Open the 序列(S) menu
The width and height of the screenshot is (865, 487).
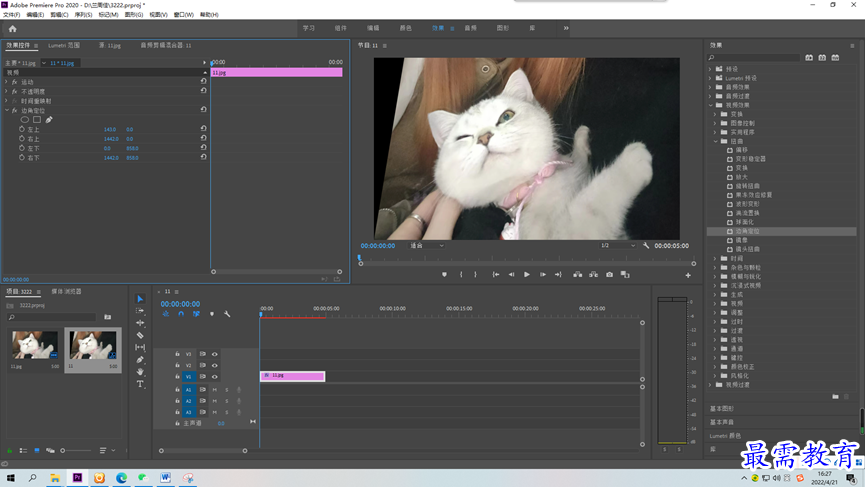pyautogui.click(x=83, y=15)
